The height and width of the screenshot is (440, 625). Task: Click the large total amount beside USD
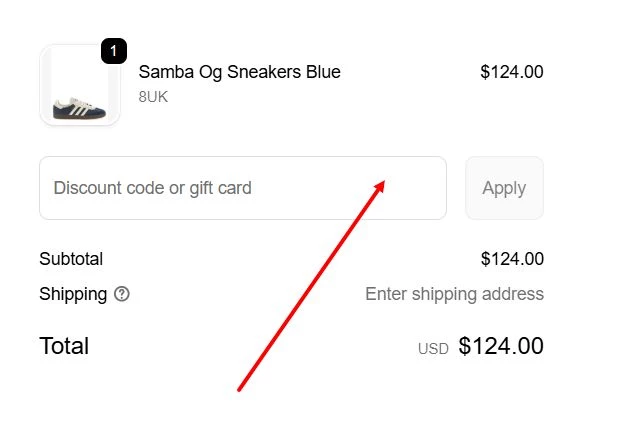pyautogui.click(x=501, y=346)
